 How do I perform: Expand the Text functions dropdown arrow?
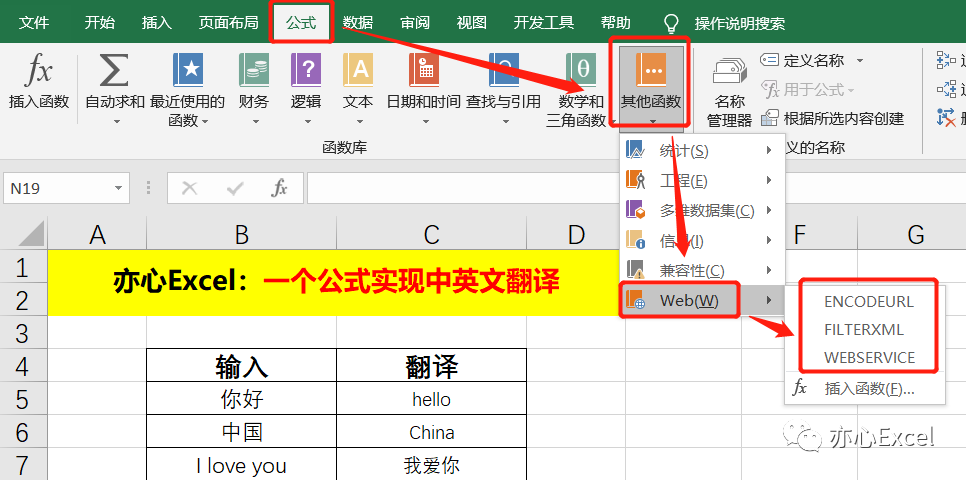pos(358,121)
